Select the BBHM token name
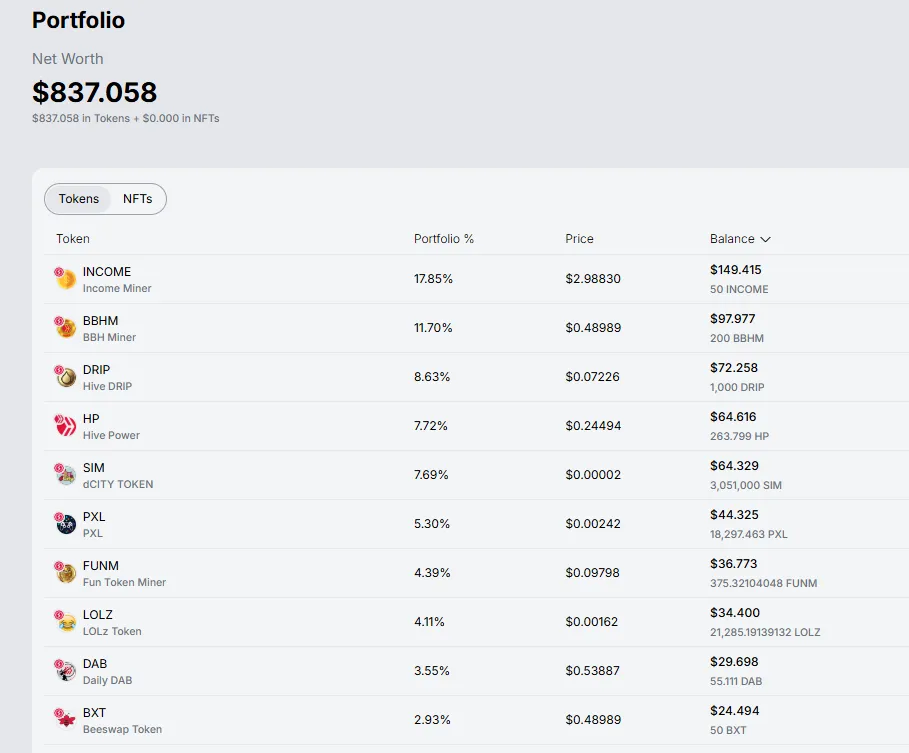Screen dimensions: 909x753 [x=100, y=321]
